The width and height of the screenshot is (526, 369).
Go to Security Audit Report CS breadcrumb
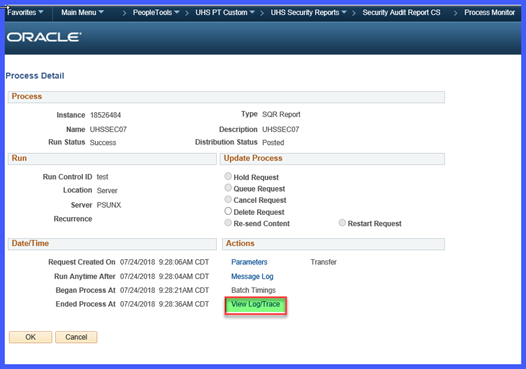tap(401, 12)
